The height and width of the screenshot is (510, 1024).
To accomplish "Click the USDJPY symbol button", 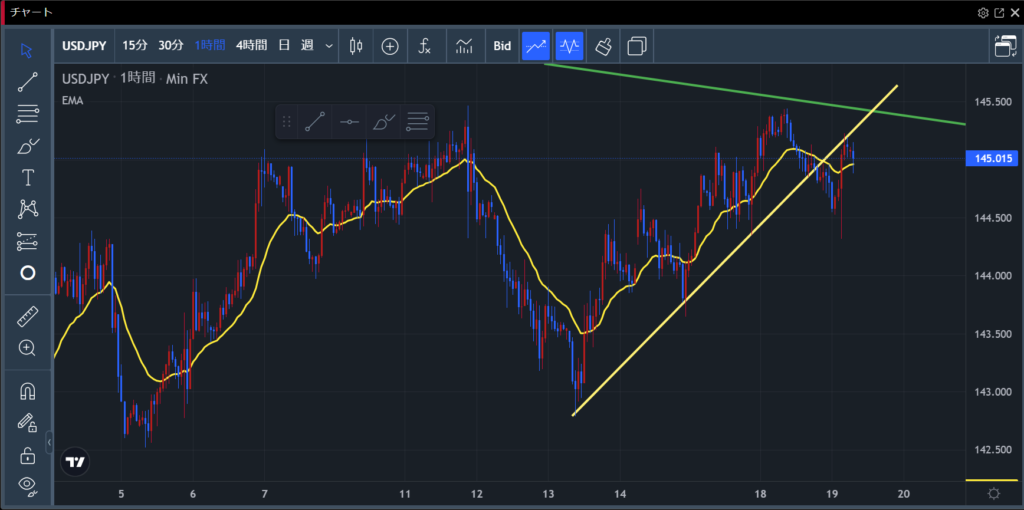I will click(x=86, y=46).
